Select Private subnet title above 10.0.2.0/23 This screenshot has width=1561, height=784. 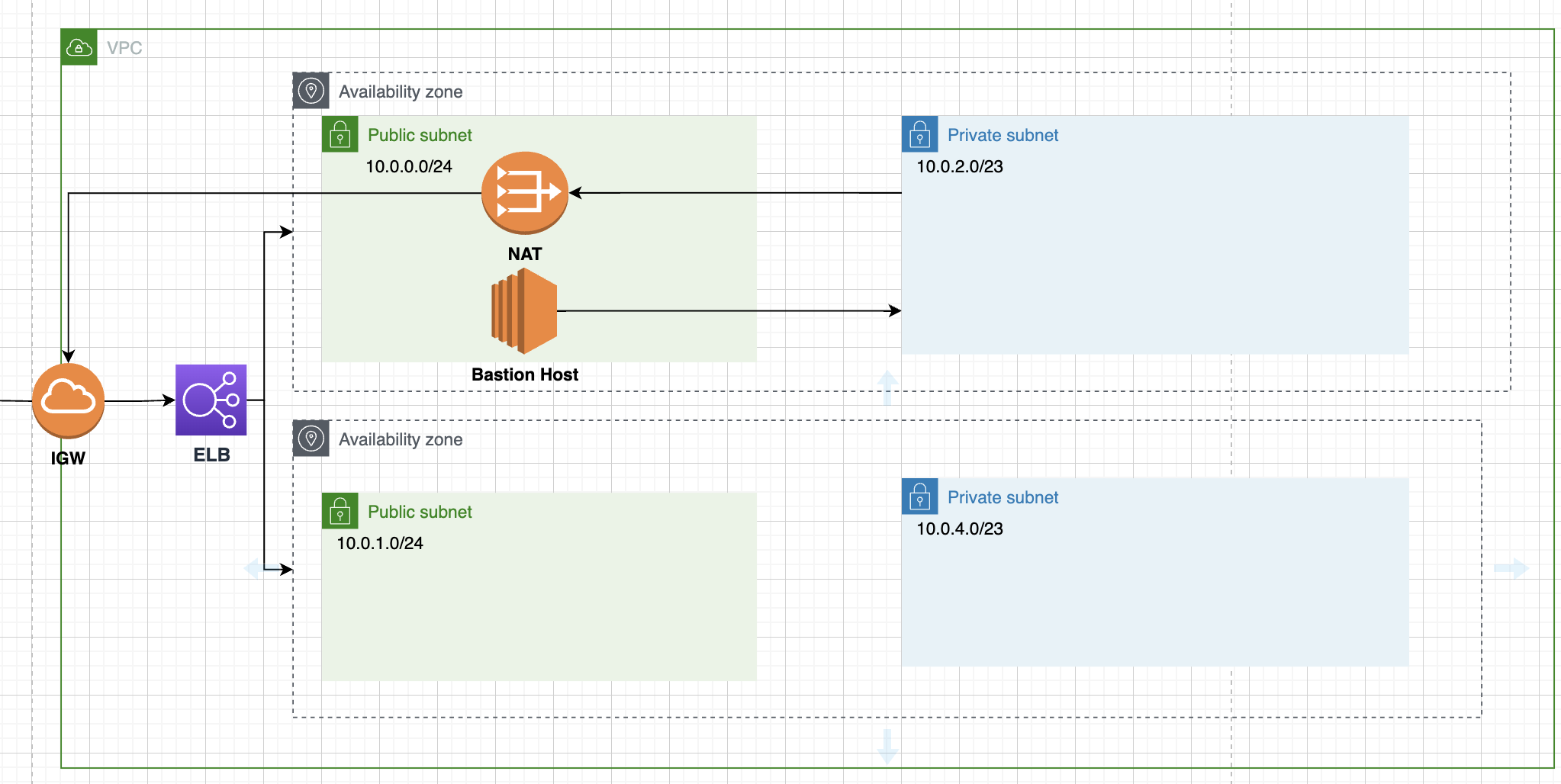tap(1003, 135)
